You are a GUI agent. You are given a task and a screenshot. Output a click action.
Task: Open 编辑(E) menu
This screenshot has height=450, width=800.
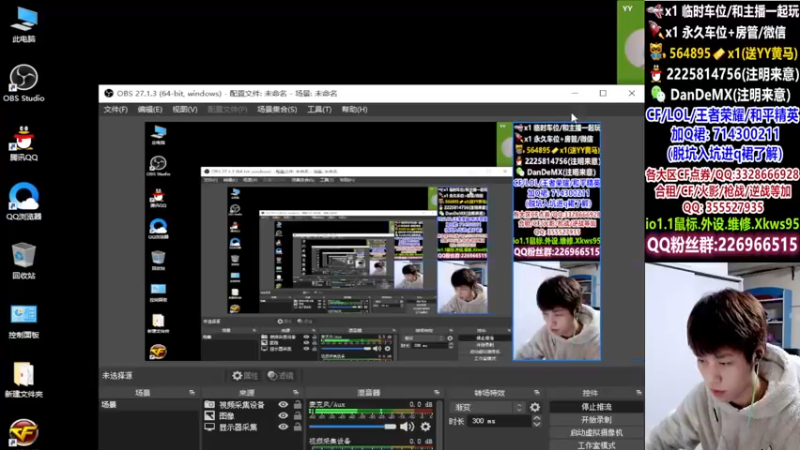(150, 109)
